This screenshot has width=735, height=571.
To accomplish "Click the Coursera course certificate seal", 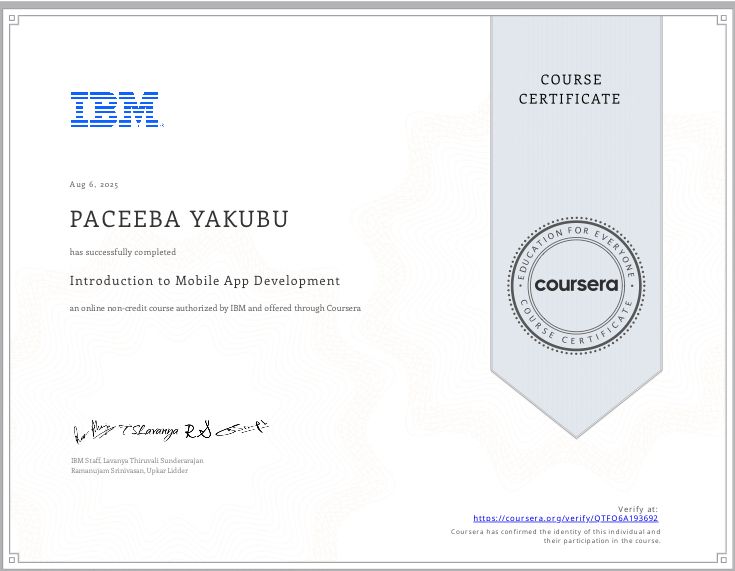I will pos(576,285).
